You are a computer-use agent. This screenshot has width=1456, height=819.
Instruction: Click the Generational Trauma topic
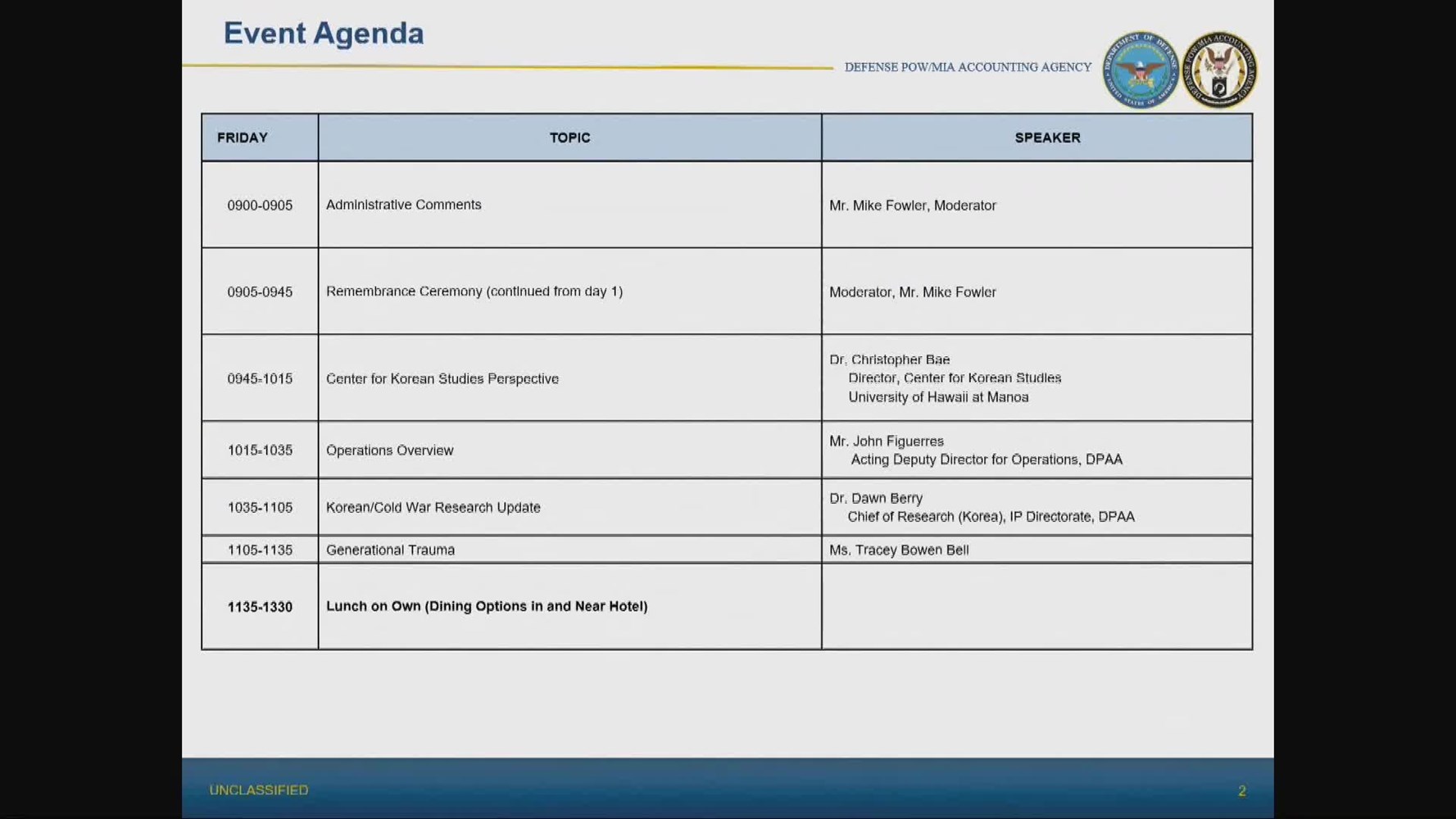point(390,550)
